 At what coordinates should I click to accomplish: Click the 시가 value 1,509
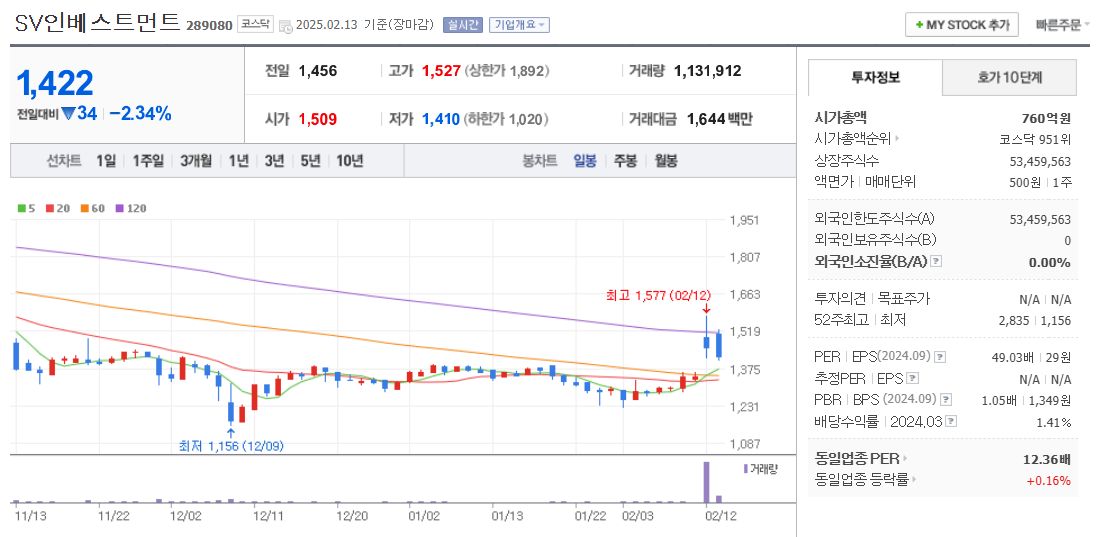(318, 119)
